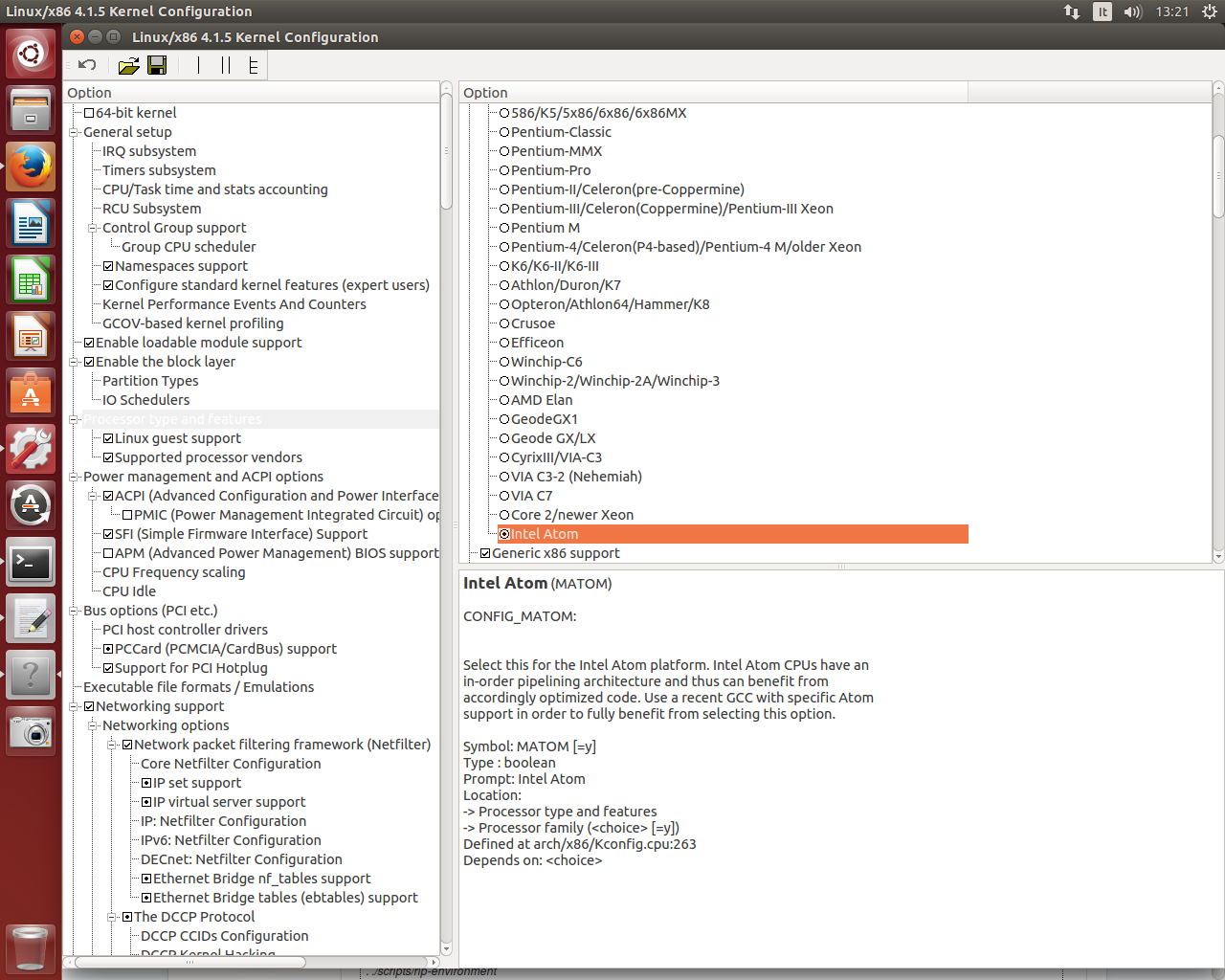This screenshot has height=980, width=1225.
Task: Open LibreOffice Impress from launcher
Action: tap(31, 336)
